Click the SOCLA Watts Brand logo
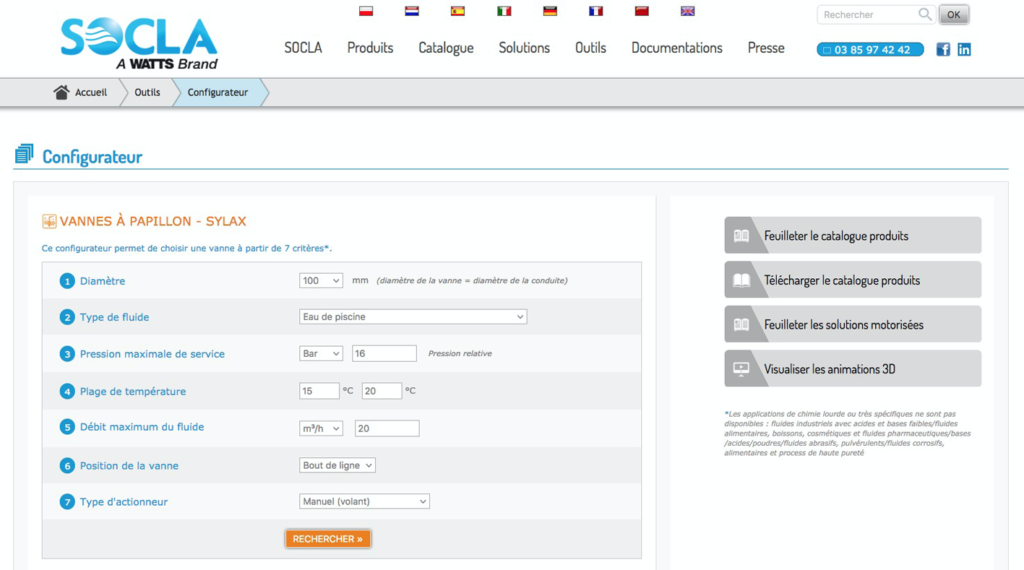 pyautogui.click(x=139, y=43)
